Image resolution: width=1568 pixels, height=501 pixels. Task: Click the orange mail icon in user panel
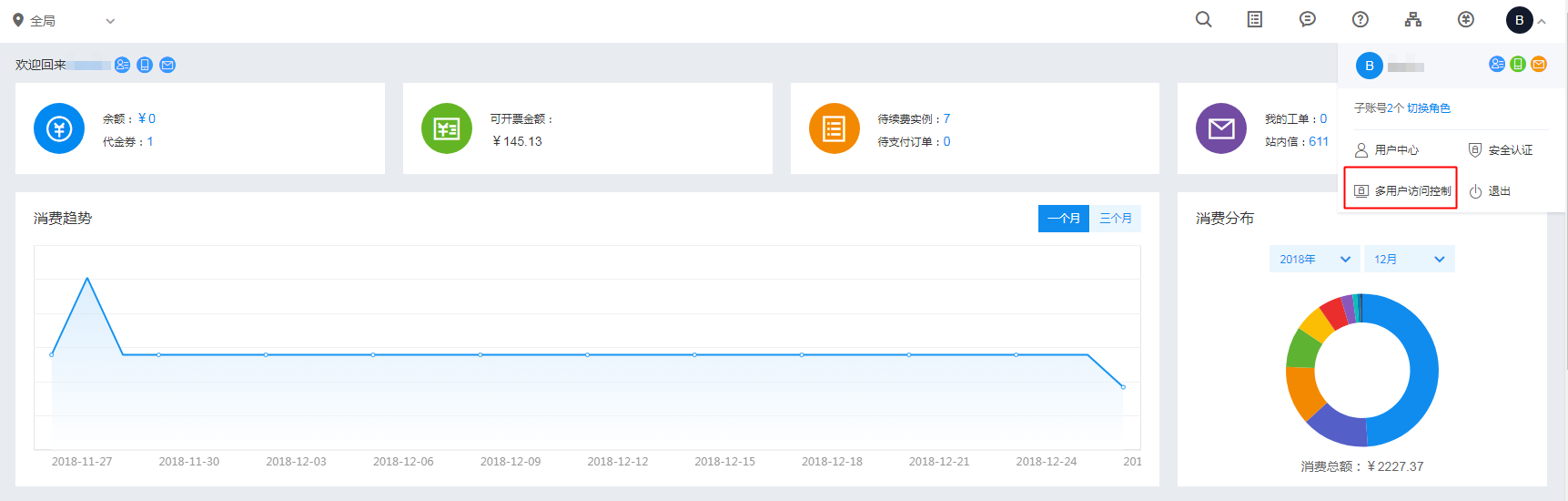tap(1539, 64)
